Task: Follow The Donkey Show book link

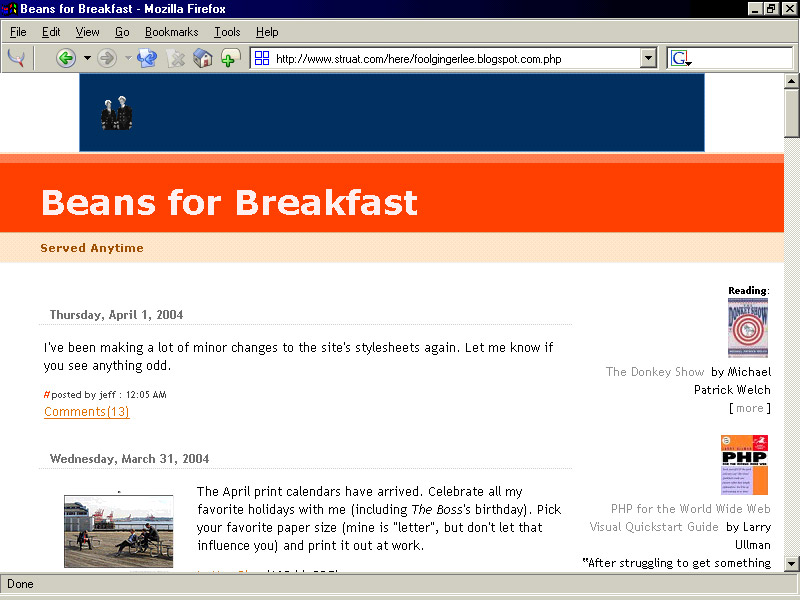Action: (655, 372)
